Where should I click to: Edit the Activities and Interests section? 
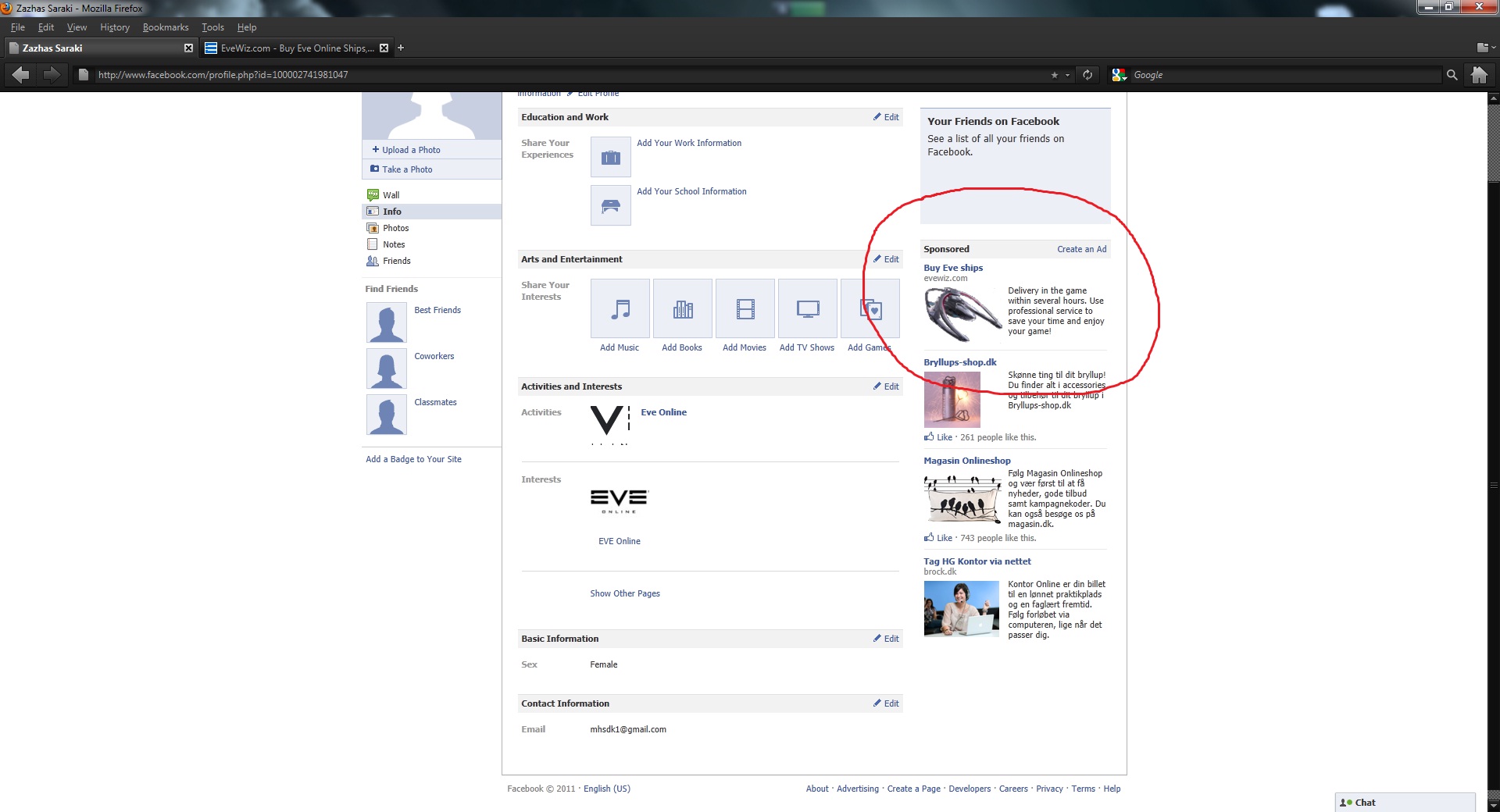click(x=886, y=386)
